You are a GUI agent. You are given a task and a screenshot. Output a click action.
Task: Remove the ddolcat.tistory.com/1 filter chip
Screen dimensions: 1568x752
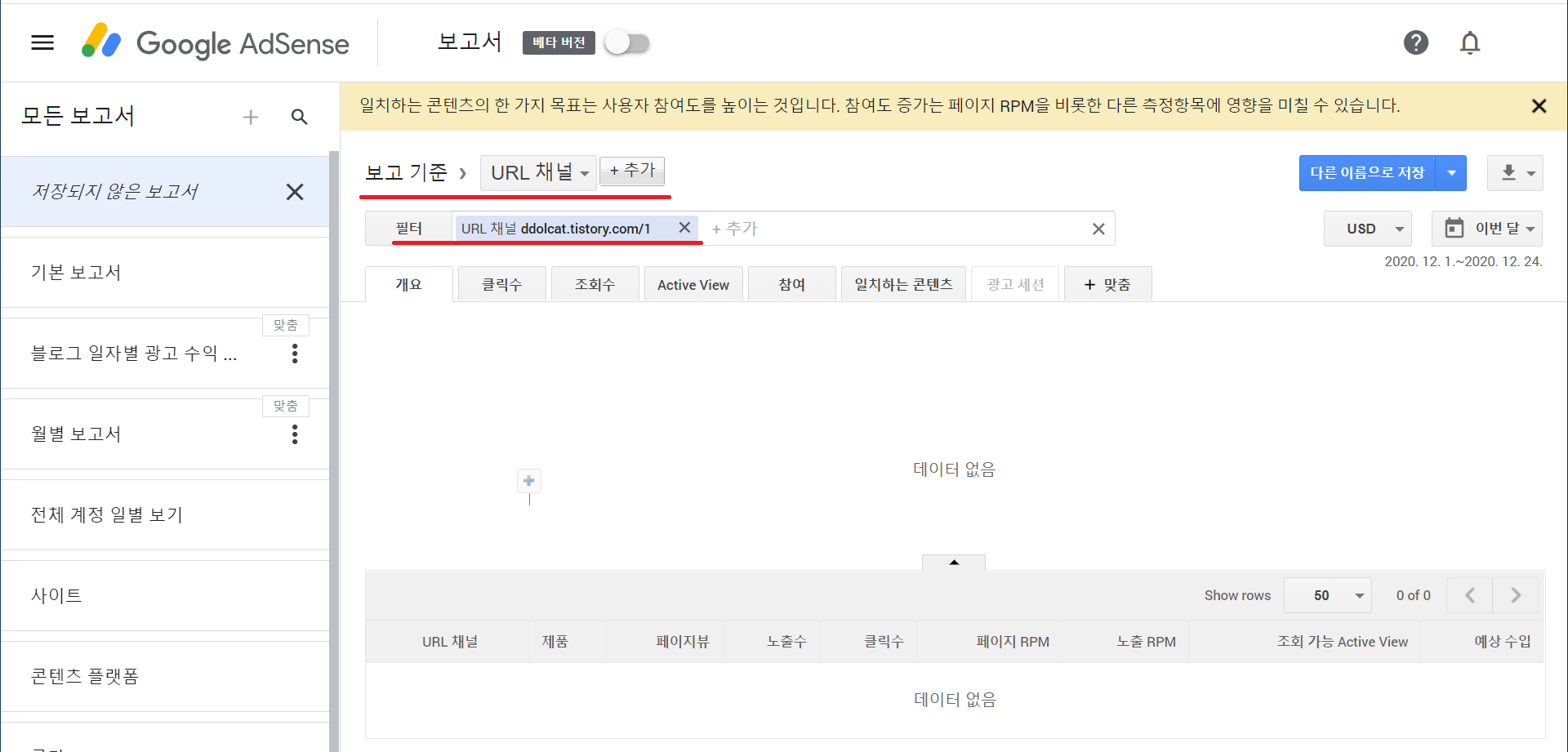click(x=684, y=228)
